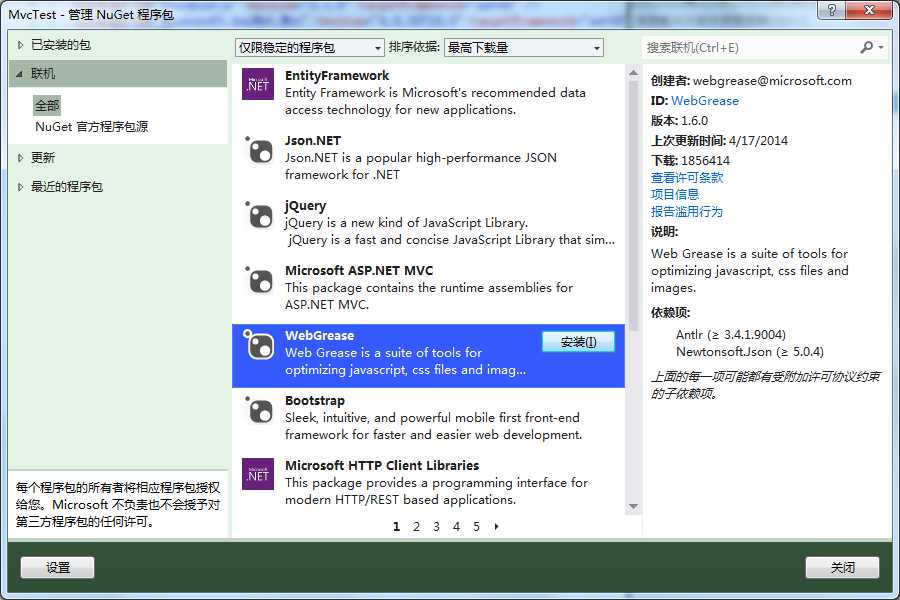Image resolution: width=900 pixels, height=600 pixels.
Task: Click the package list scroll up arrow
Action: [x=633, y=73]
